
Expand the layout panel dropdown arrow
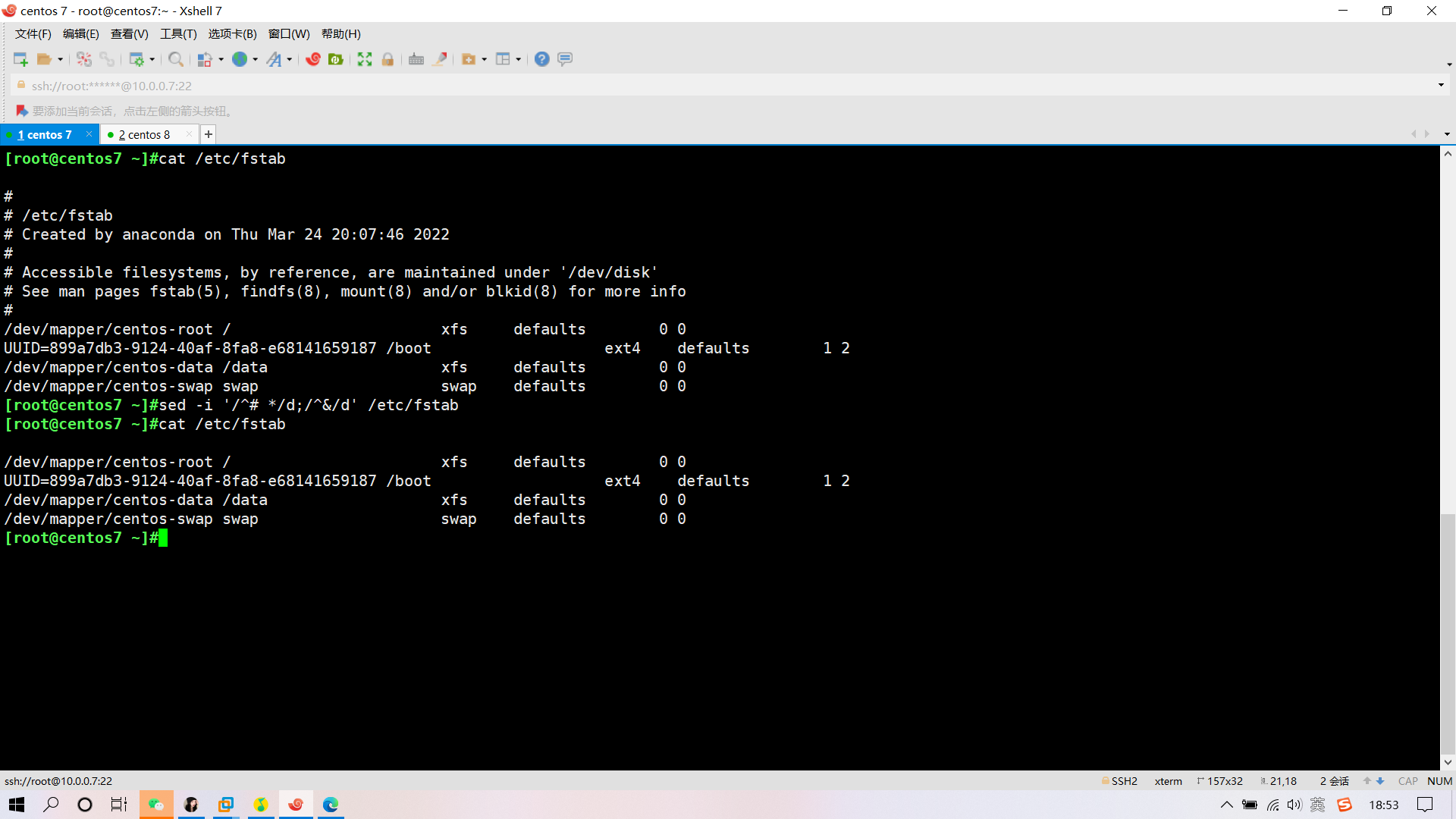click(519, 60)
